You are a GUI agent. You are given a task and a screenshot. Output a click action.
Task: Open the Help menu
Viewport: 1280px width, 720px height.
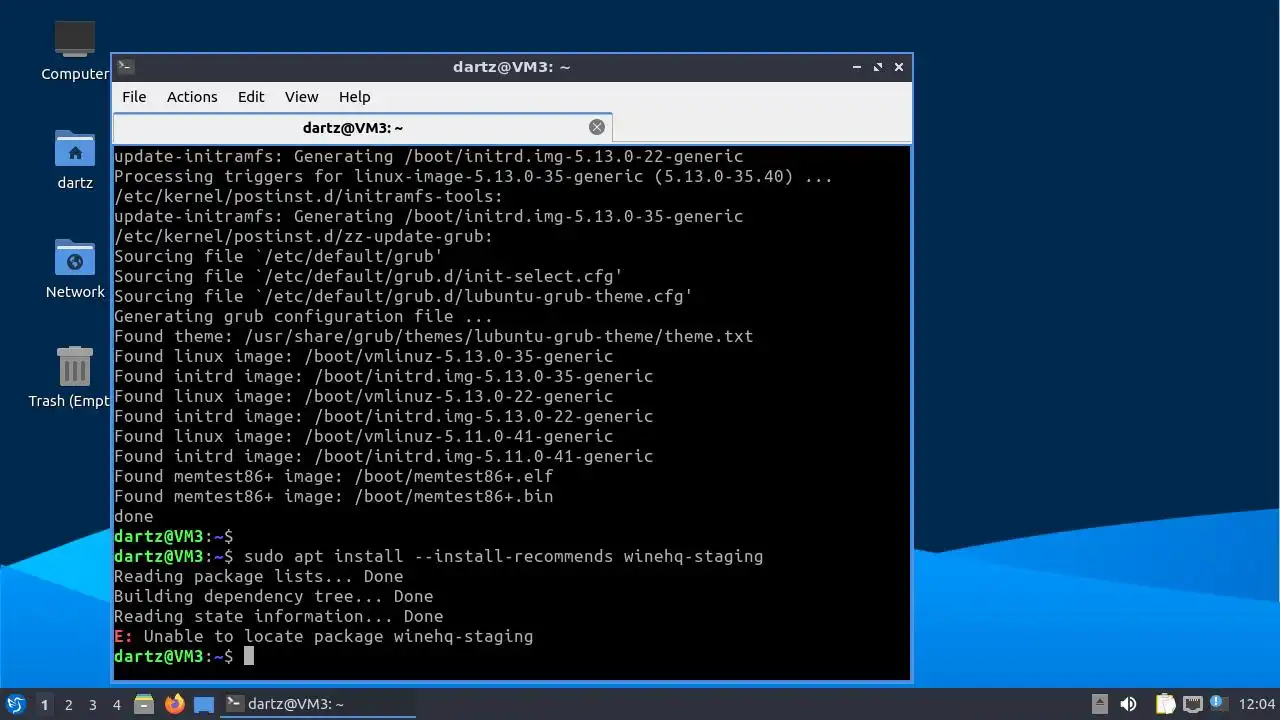(x=355, y=97)
